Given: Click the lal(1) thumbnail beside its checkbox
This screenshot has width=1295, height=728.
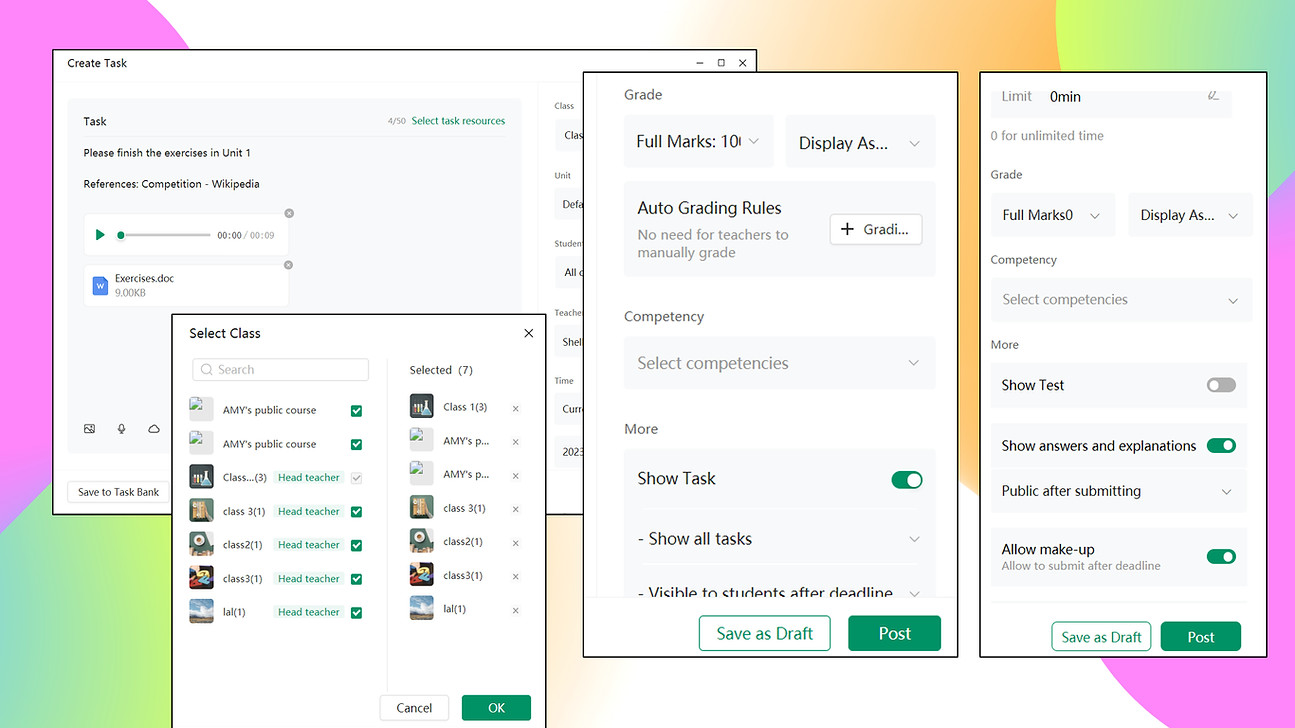Looking at the screenshot, I should (x=201, y=611).
